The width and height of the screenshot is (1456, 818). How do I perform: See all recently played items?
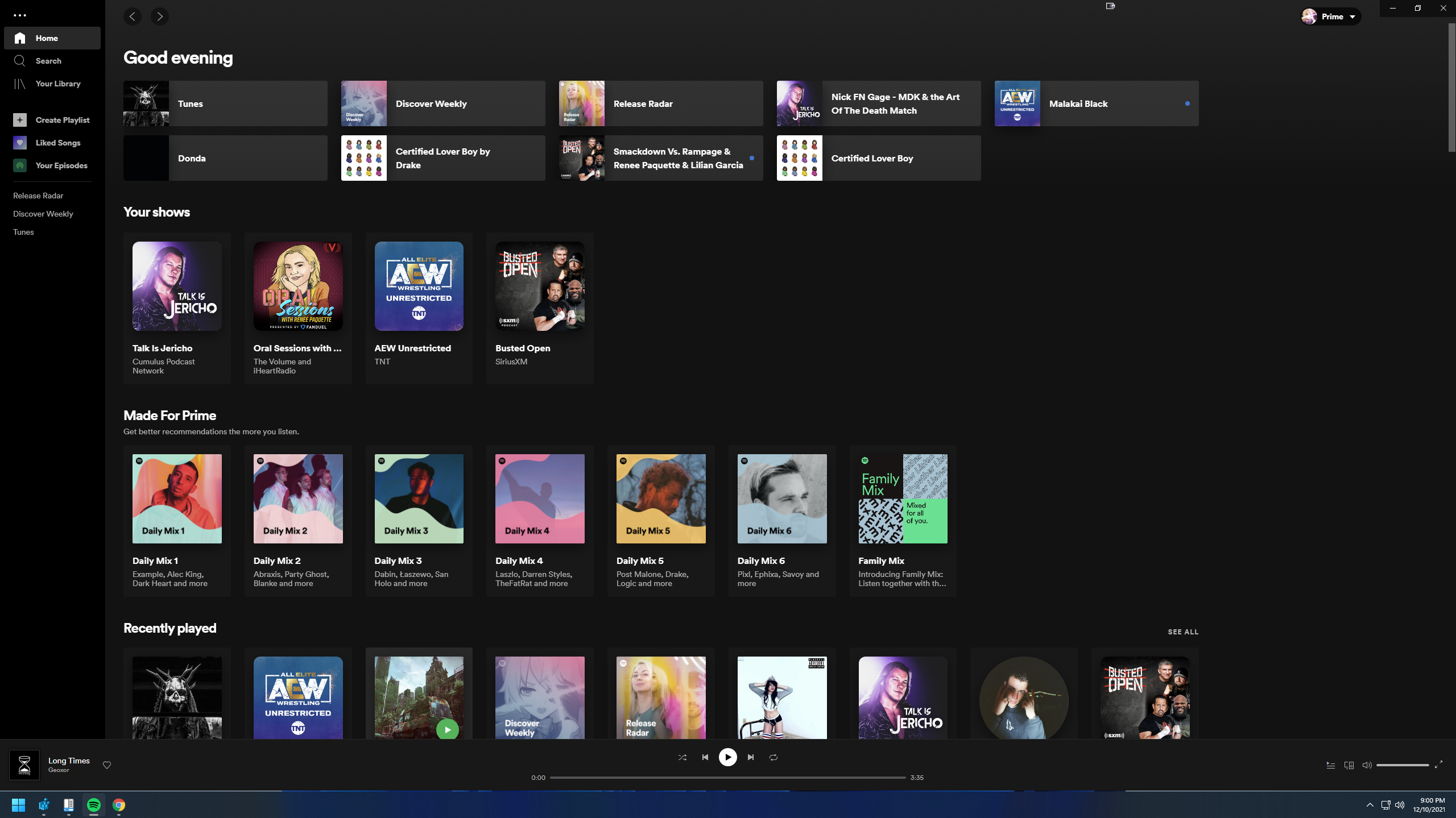pyautogui.click(x=1183, y=632)
